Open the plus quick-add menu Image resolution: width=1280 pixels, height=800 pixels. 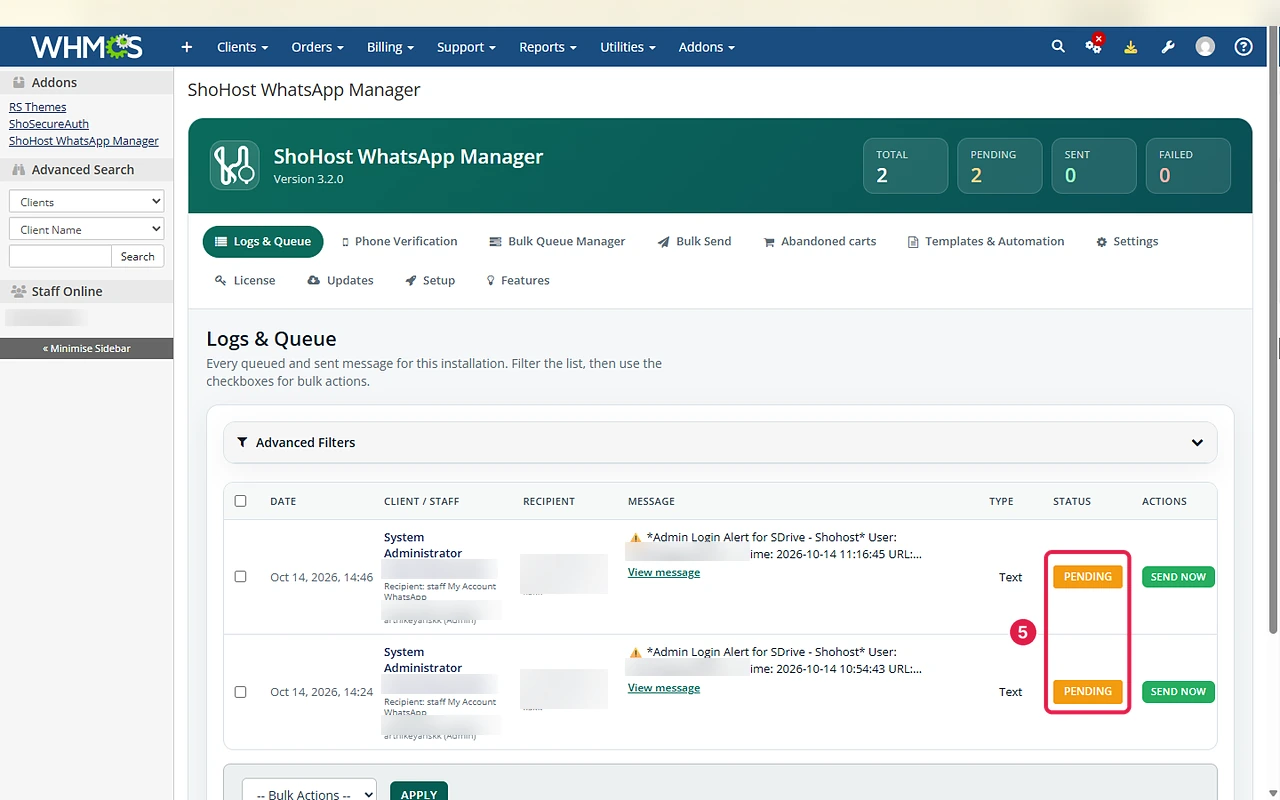186,47
